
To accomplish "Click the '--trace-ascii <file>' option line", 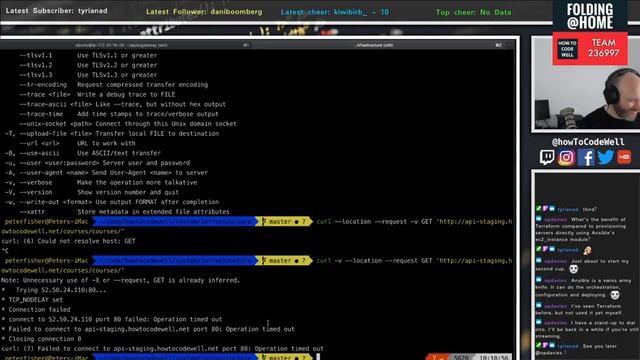I will pyautogui.click(x=122, y=104).
